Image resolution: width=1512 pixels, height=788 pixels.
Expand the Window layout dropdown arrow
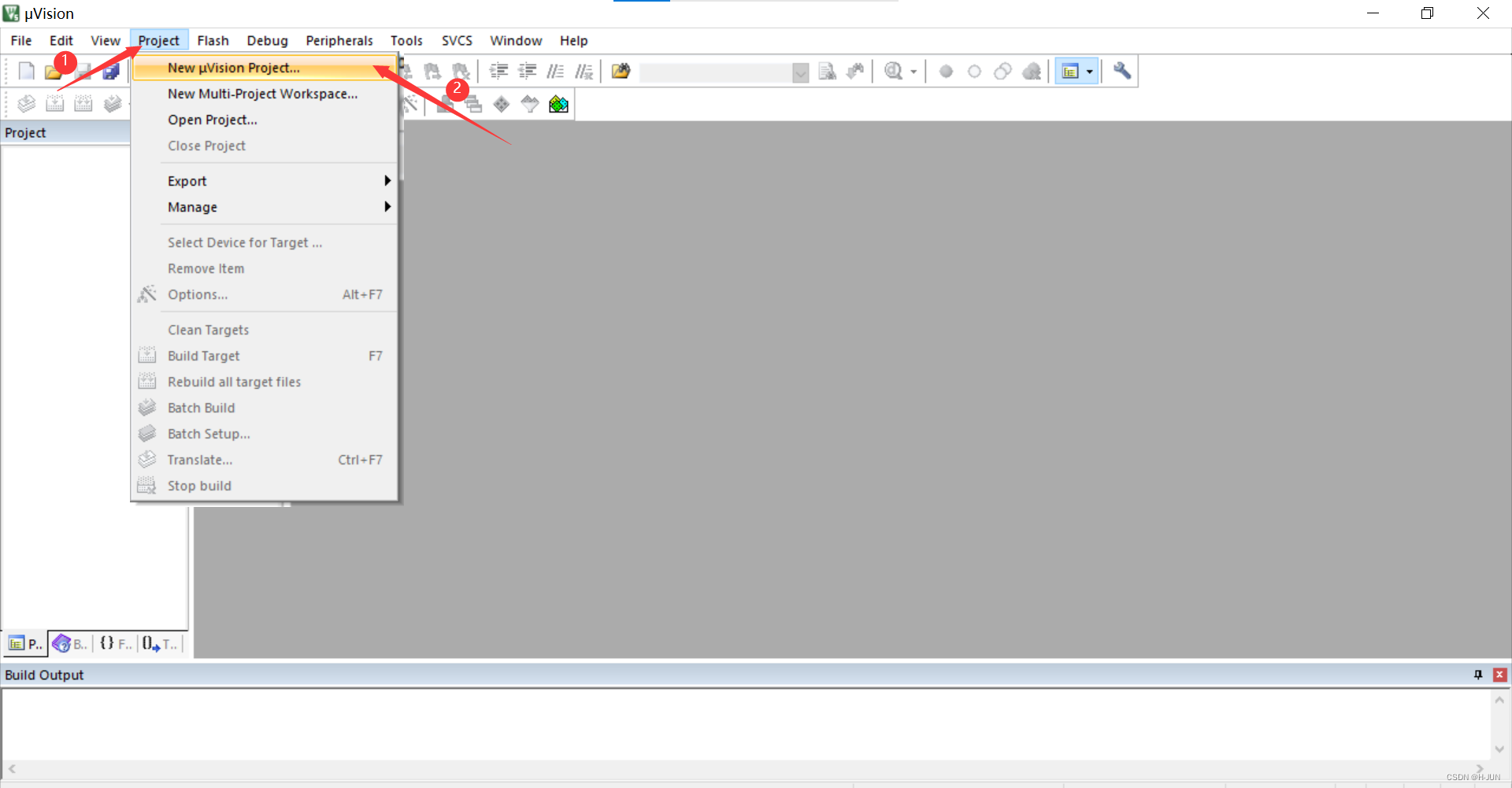click(1089, 72)
